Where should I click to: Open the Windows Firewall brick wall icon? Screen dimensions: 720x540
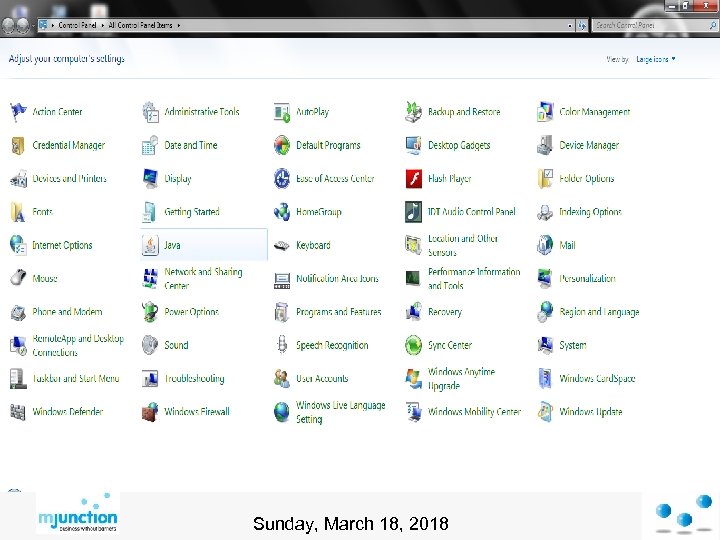click(150, 412)
